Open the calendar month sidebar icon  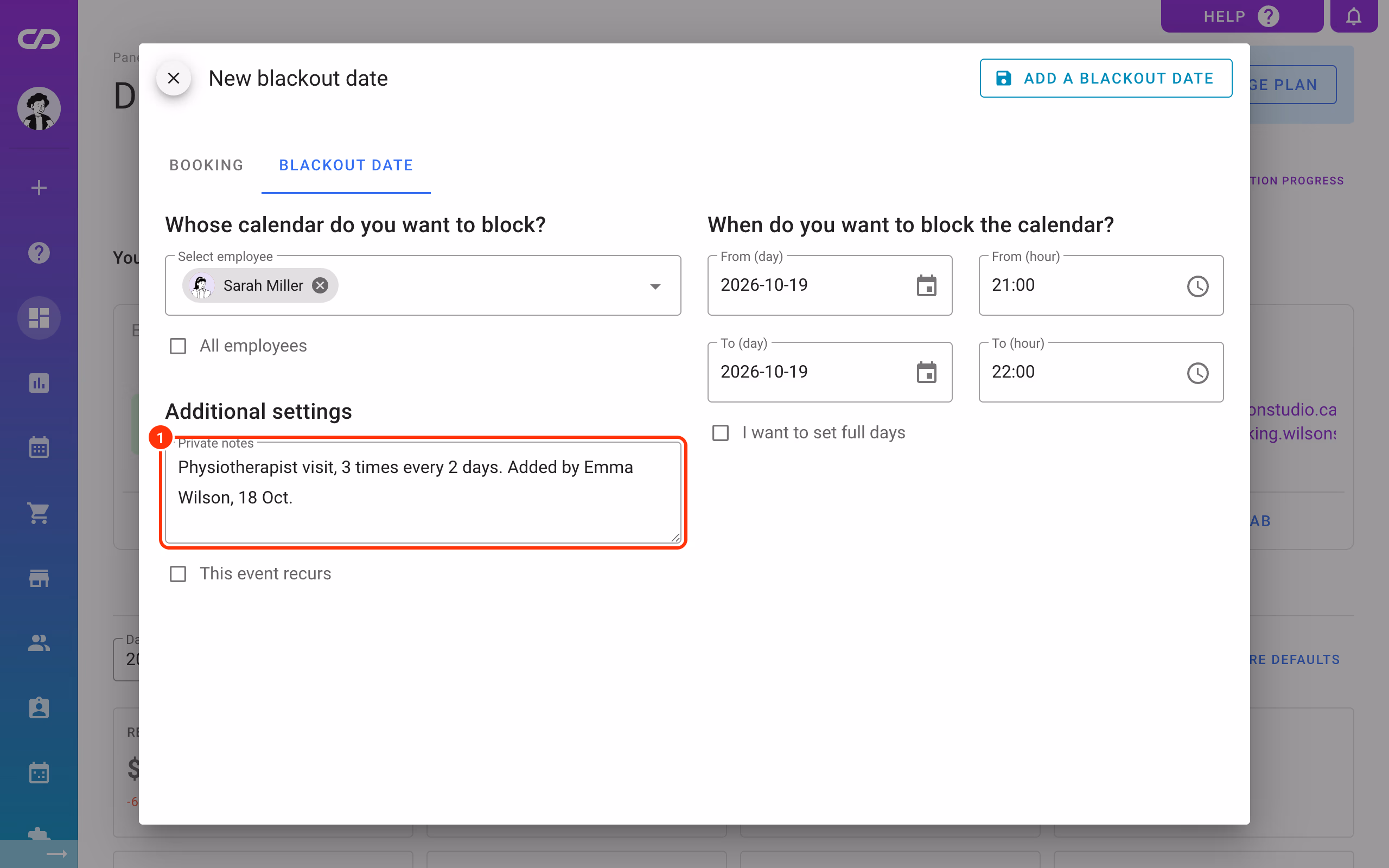39,448
